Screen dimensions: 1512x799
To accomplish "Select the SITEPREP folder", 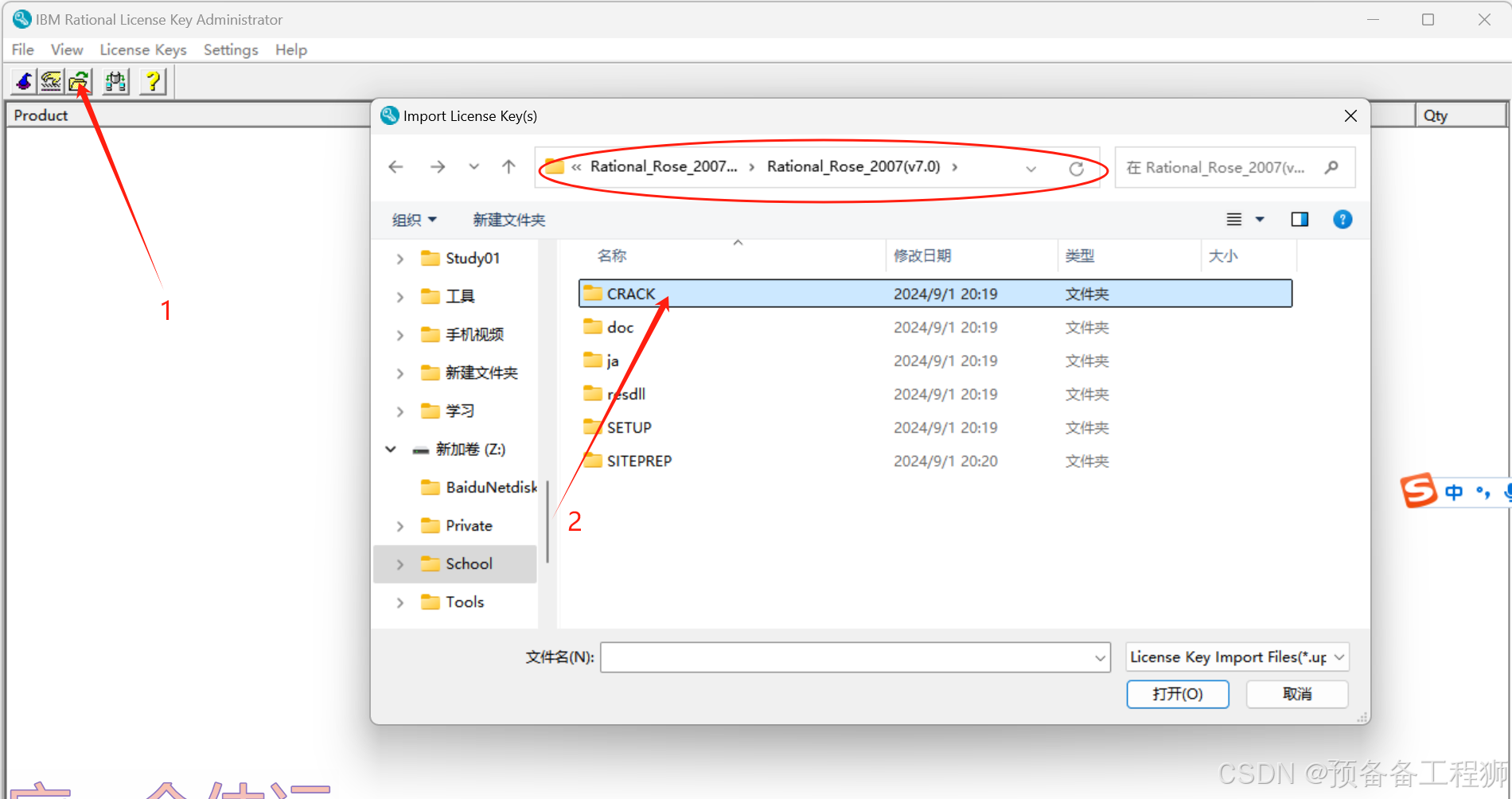I will pos(935,461).
